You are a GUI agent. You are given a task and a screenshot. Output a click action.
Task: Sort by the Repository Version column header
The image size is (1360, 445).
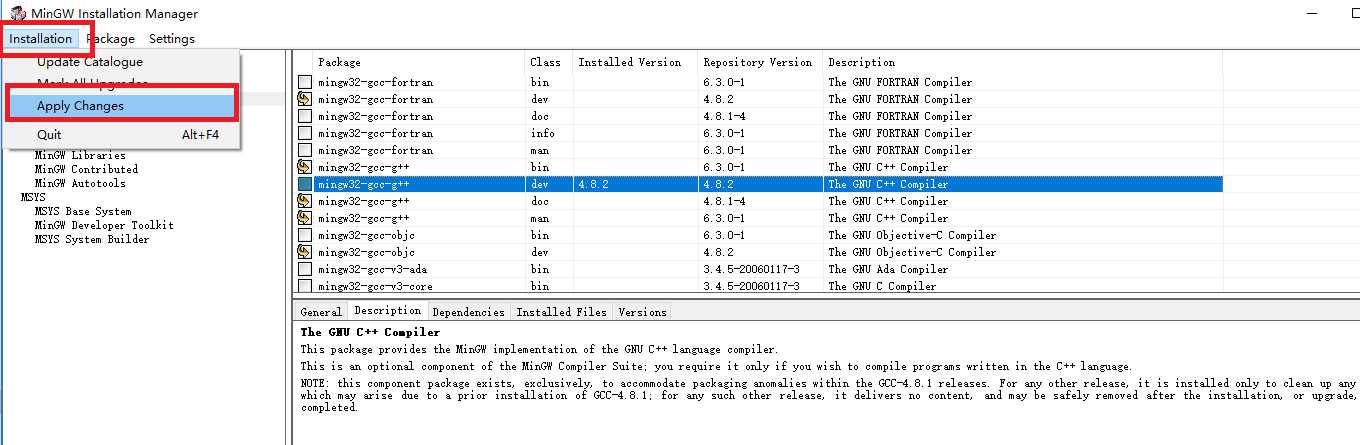760,62
